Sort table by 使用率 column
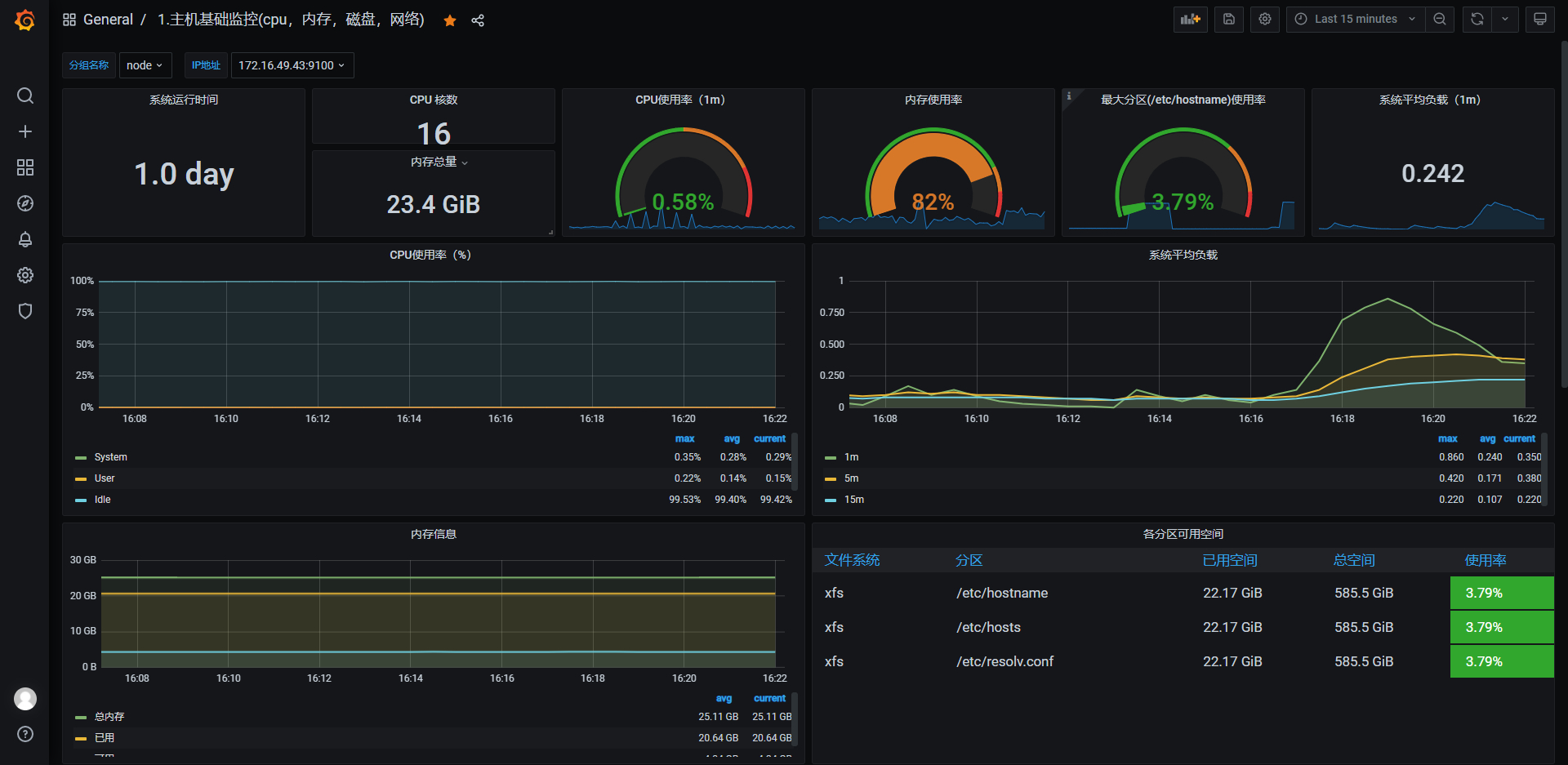 pos(1486,560)
